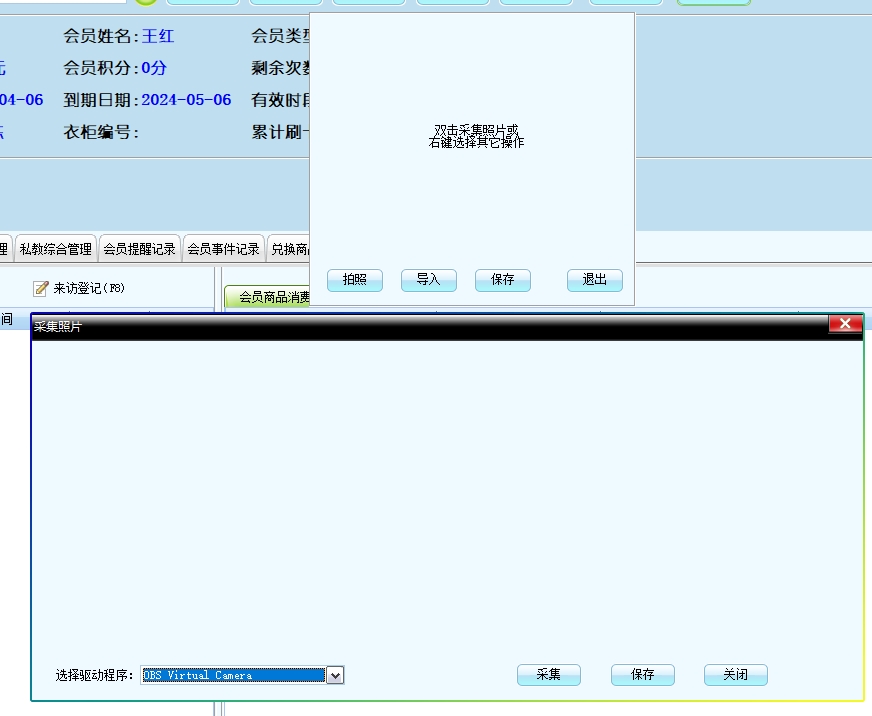The width and height of the screenshot is (872, 716).
Task: Click the 退出 exit button
Action: 594,280
